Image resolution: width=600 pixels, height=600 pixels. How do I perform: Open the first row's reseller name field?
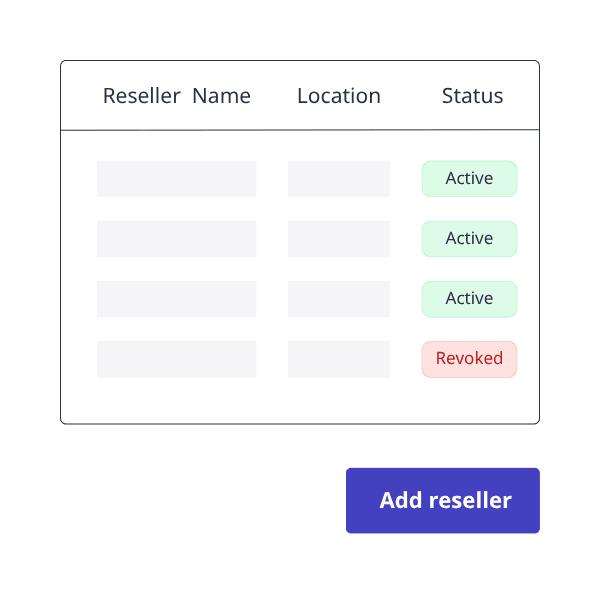tap(176, 179)
